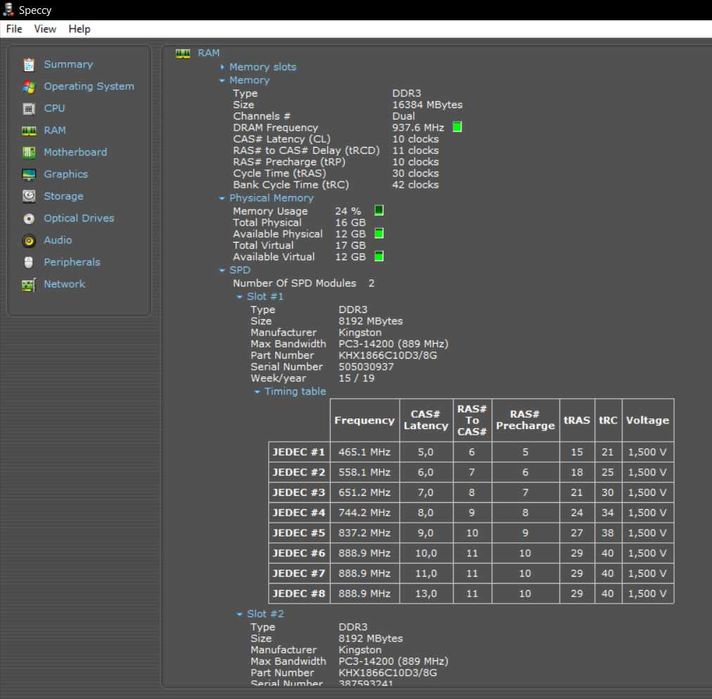Click the Storage hard drive icon
The width and height of the screenshot is (712, 699).
(x=29, y=196)
